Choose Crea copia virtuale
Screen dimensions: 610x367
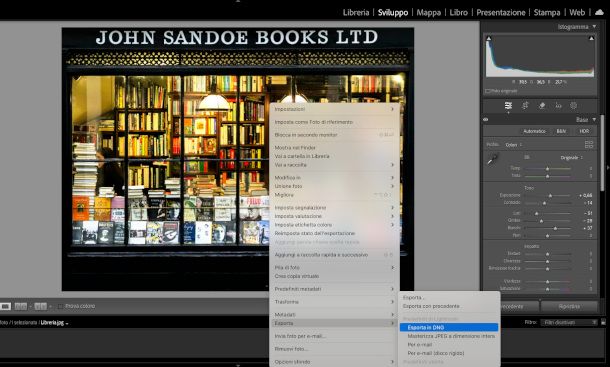coord(334,276)
